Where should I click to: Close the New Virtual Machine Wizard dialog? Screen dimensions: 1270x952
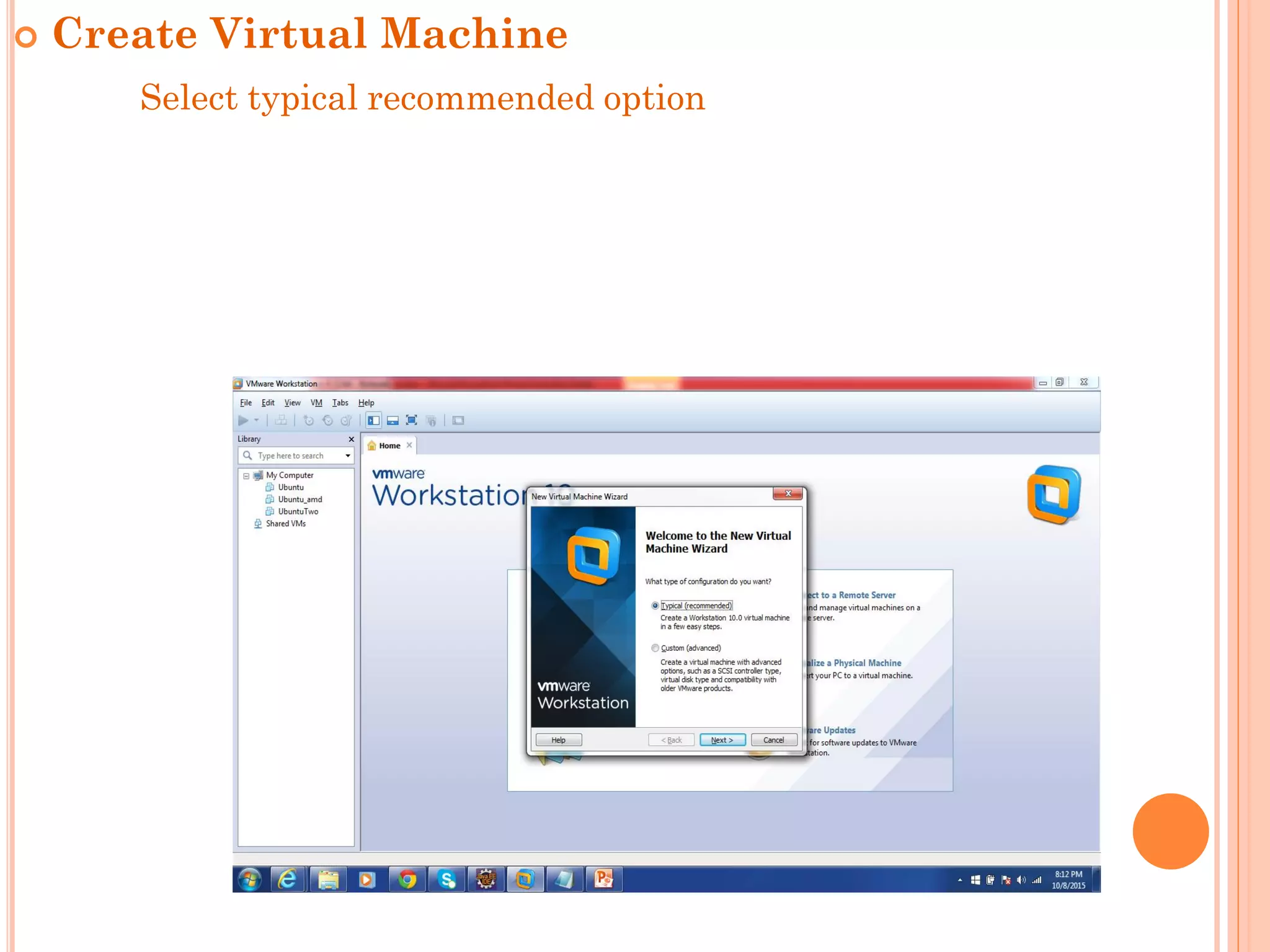(x=788, y=494)
